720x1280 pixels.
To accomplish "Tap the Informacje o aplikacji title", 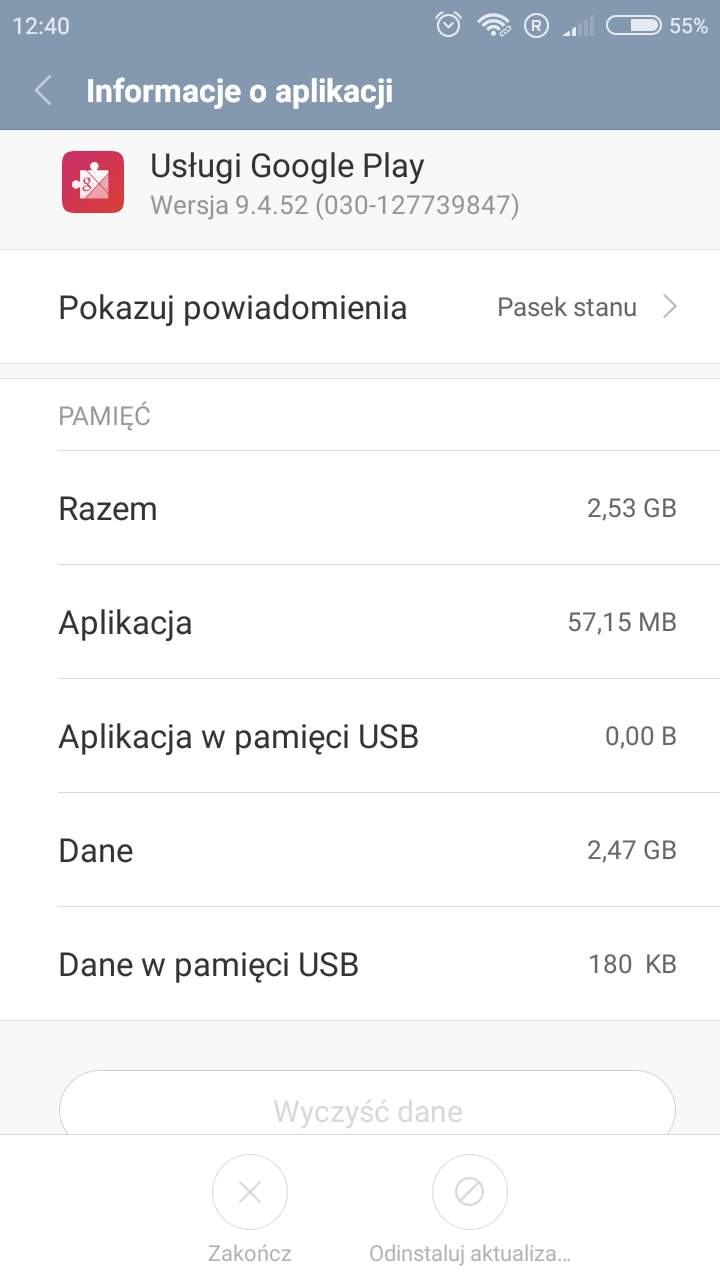I will tap(239, 91).
